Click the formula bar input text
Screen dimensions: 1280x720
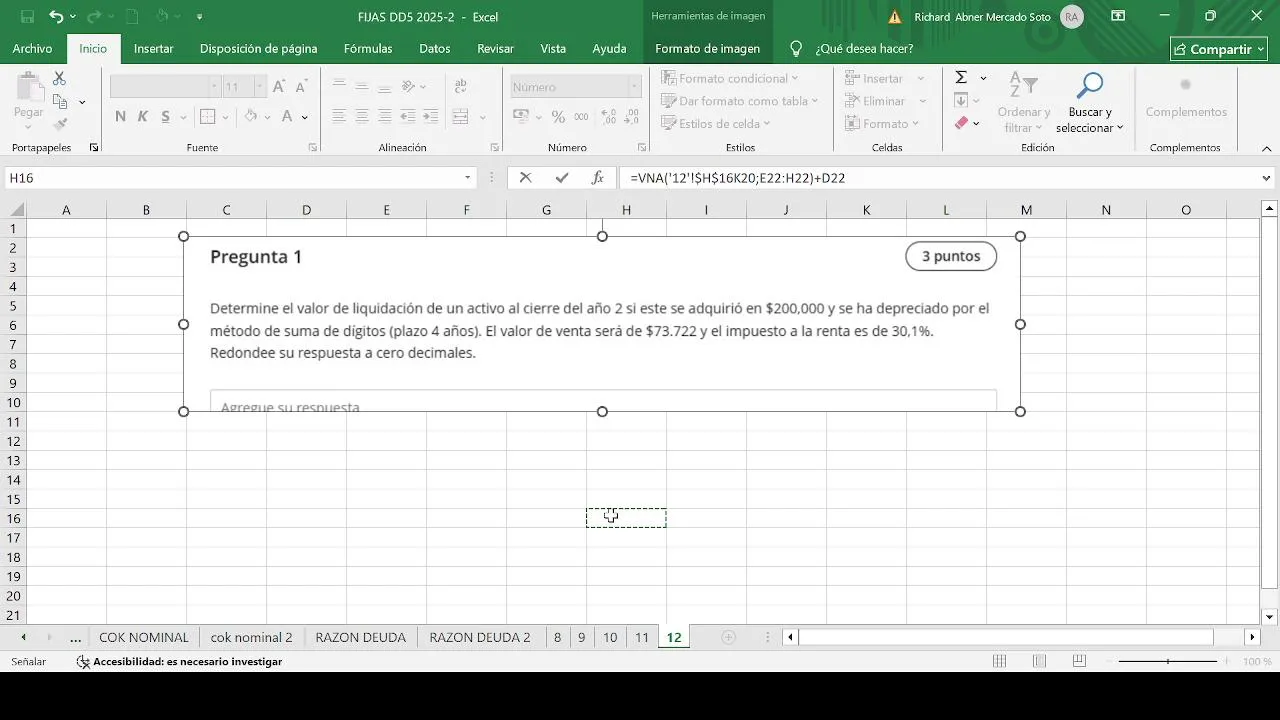point(737,178)
